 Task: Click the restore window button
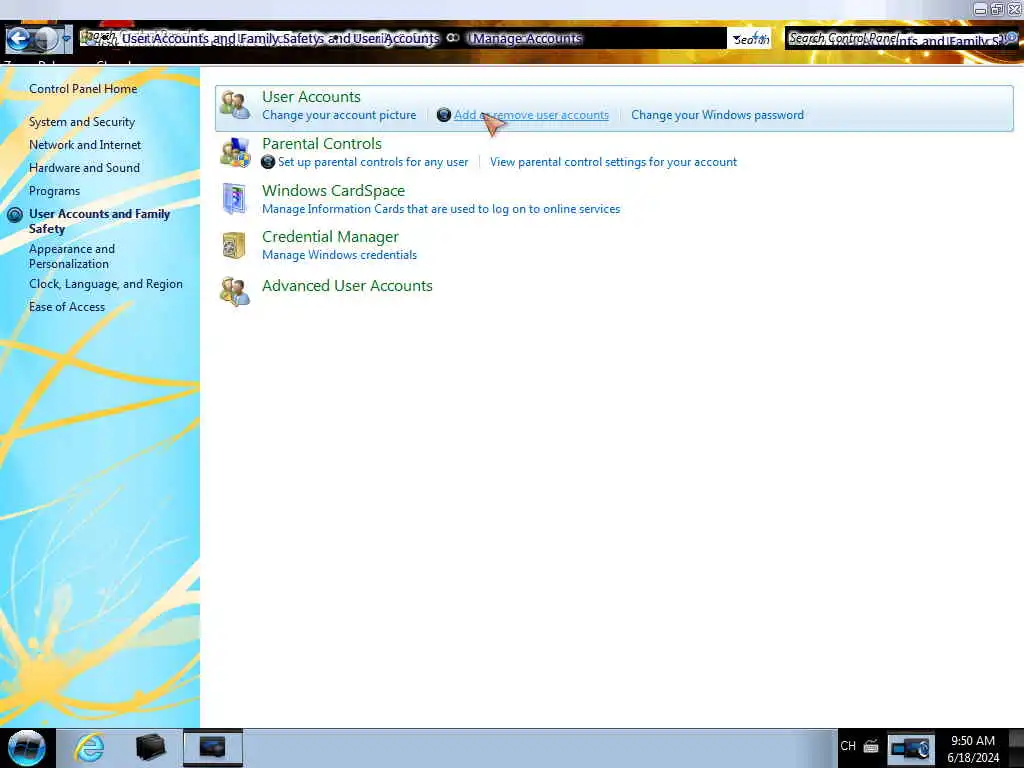pos(997,9)
